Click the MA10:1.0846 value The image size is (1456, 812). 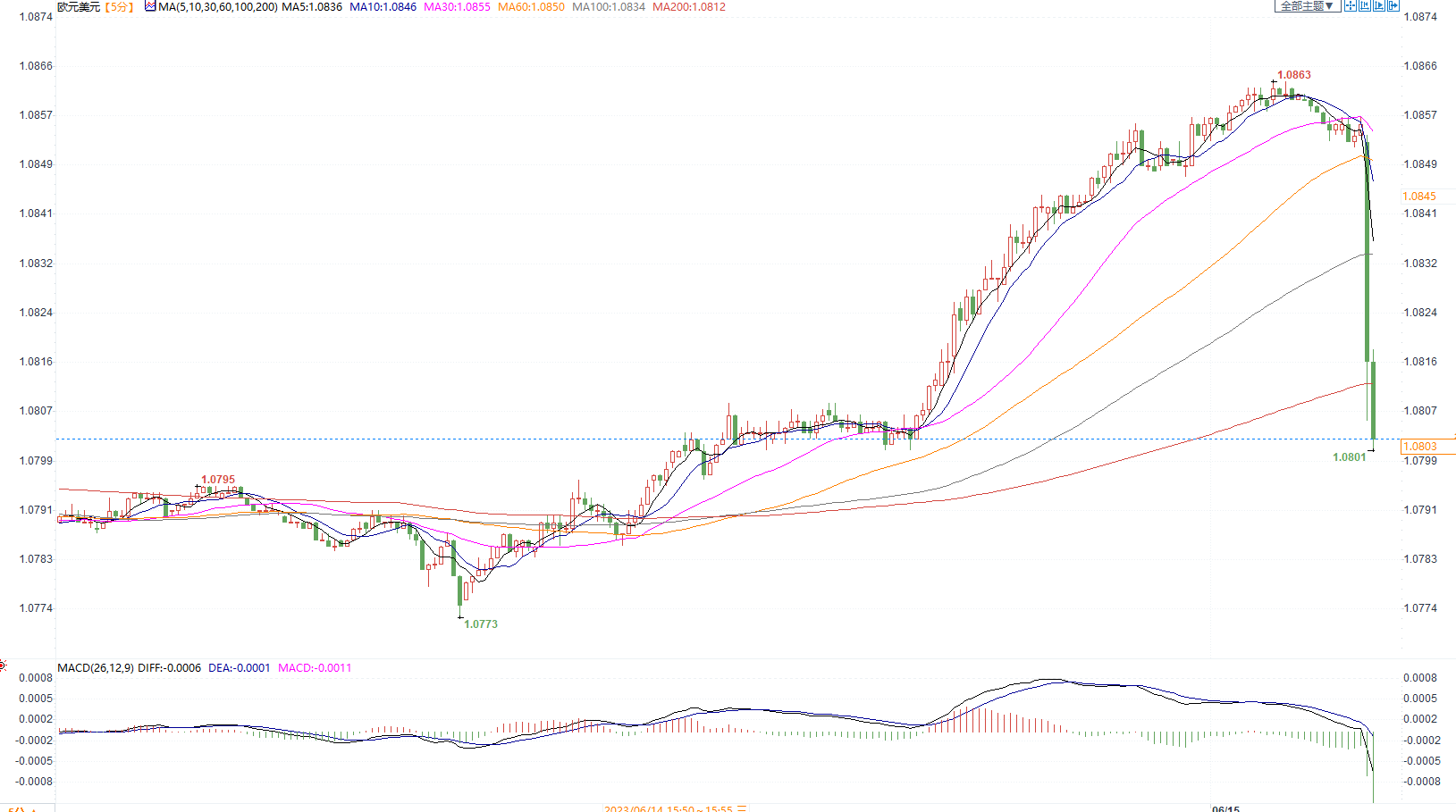click(383, 7)
